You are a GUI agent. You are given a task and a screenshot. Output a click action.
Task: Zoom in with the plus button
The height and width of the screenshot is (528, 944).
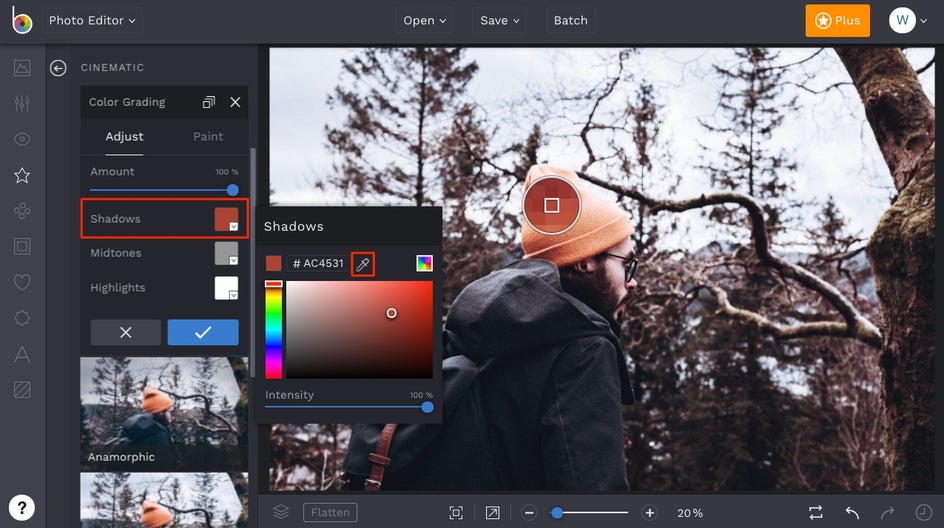click(x=650, y=513)
